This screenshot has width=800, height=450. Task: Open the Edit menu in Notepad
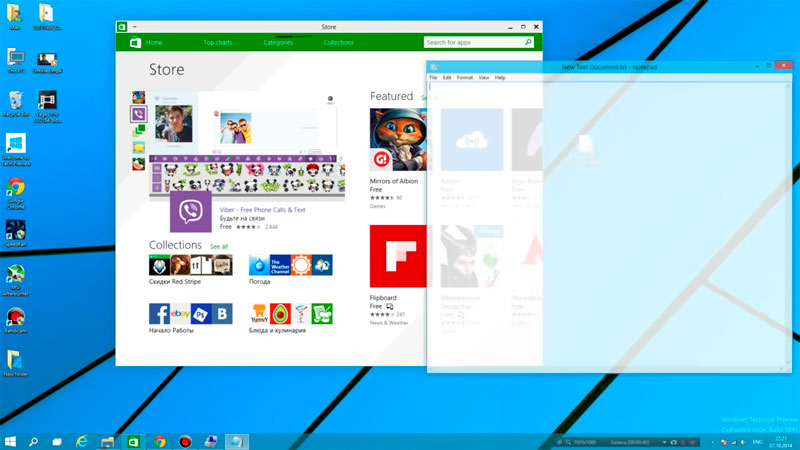[447, 78]
